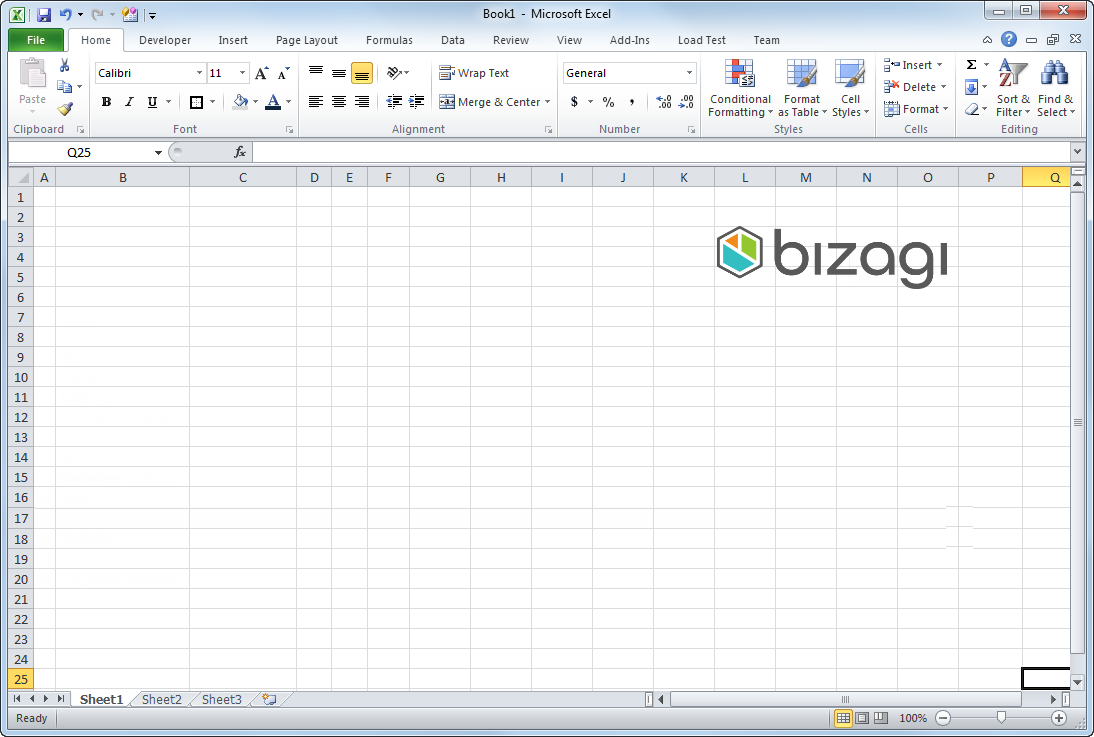Open Find & Select menu

point(1055,88)
